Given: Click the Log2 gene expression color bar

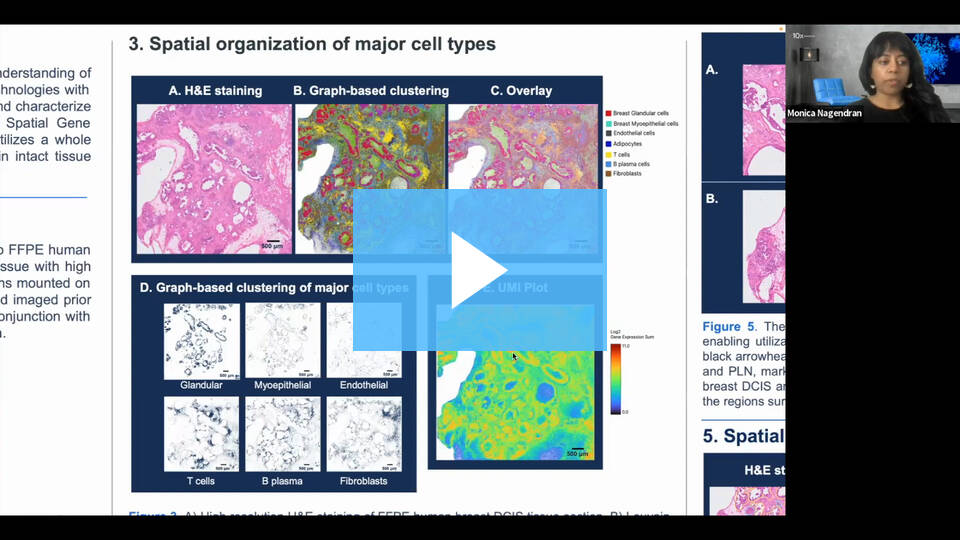Looking at the screenshot, I should 615,380.
